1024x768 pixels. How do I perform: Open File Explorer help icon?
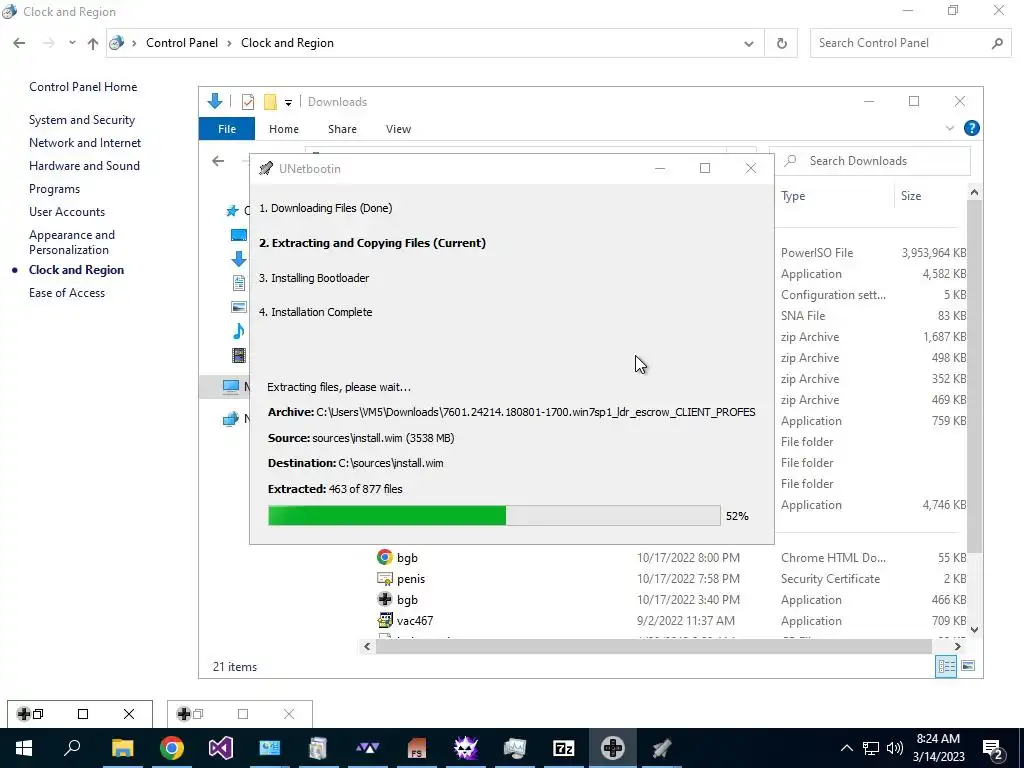[x=971, y=129]
